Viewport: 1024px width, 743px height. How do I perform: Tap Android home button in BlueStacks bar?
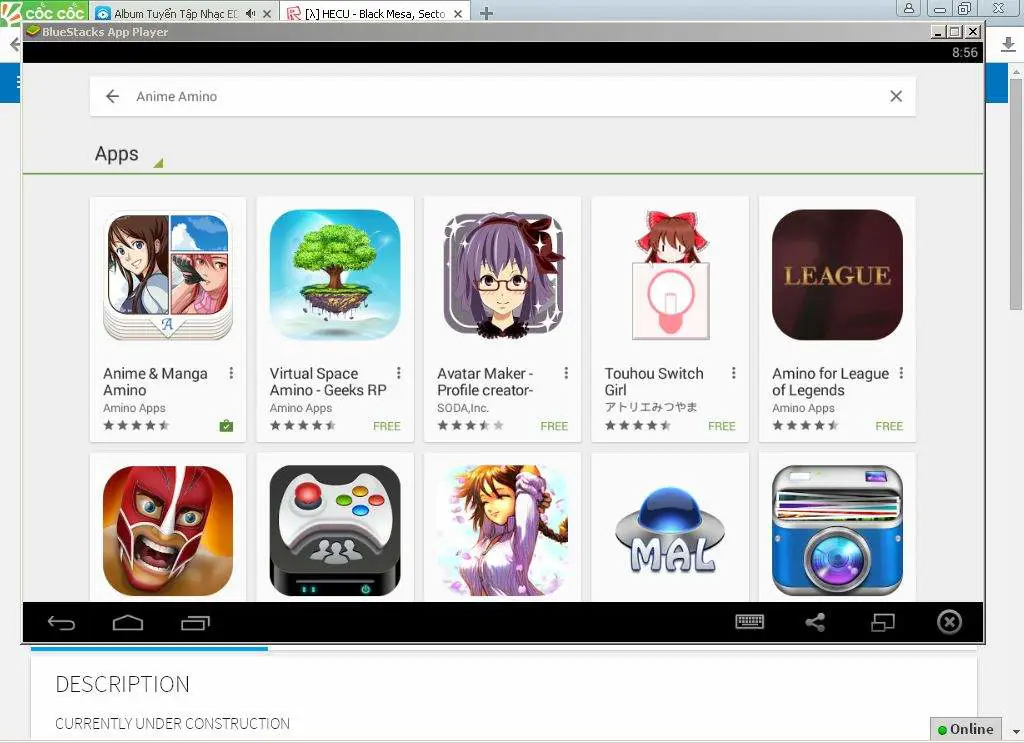(x=128, y=623)
